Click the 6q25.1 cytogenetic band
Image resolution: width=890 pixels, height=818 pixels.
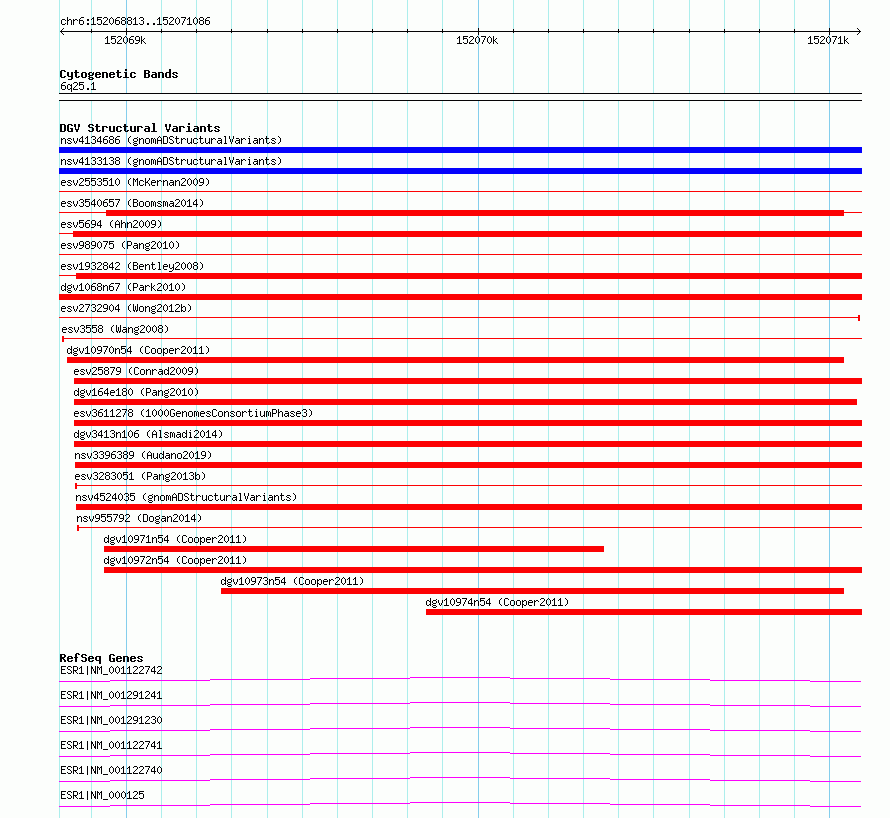pos(460,97)
